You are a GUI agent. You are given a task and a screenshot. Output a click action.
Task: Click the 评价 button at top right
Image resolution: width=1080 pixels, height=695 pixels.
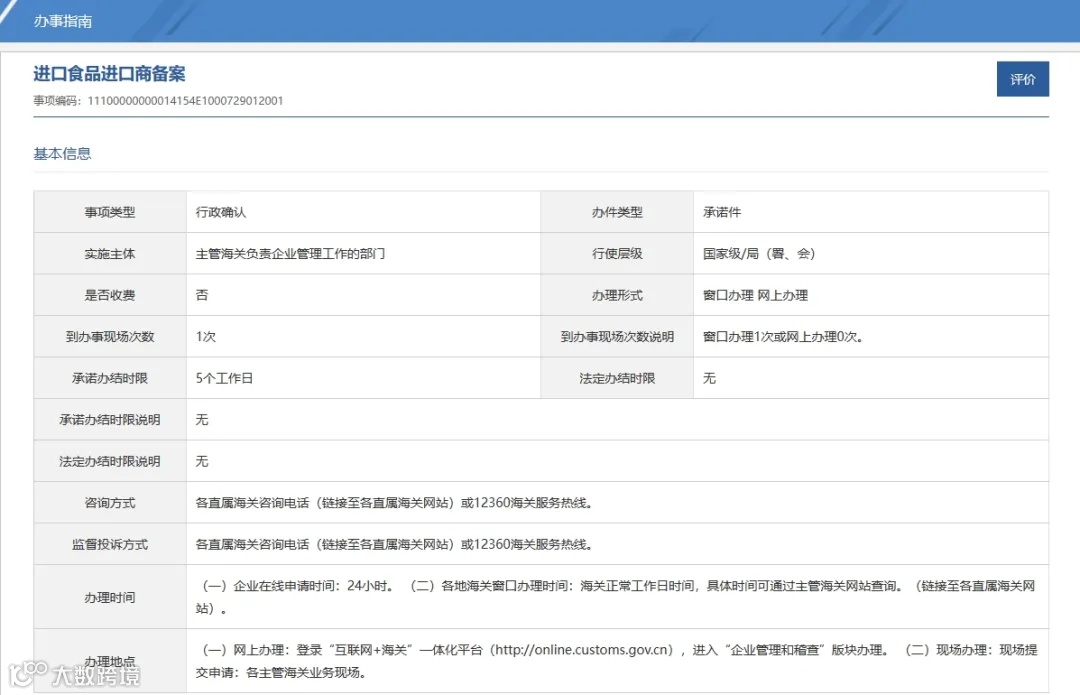click(x=1023, y=78)
